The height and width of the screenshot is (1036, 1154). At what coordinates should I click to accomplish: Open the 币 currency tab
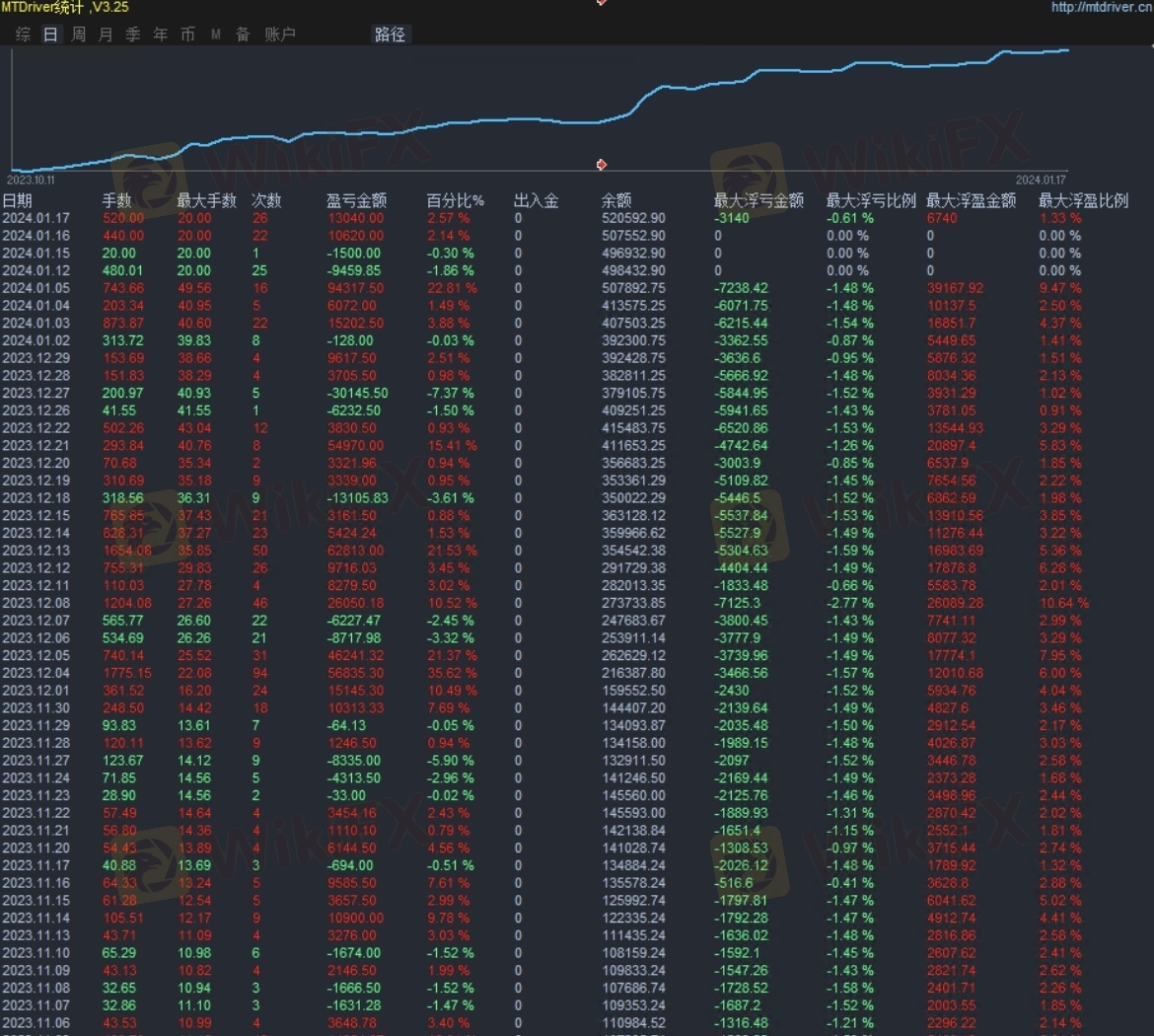(187, 35)
